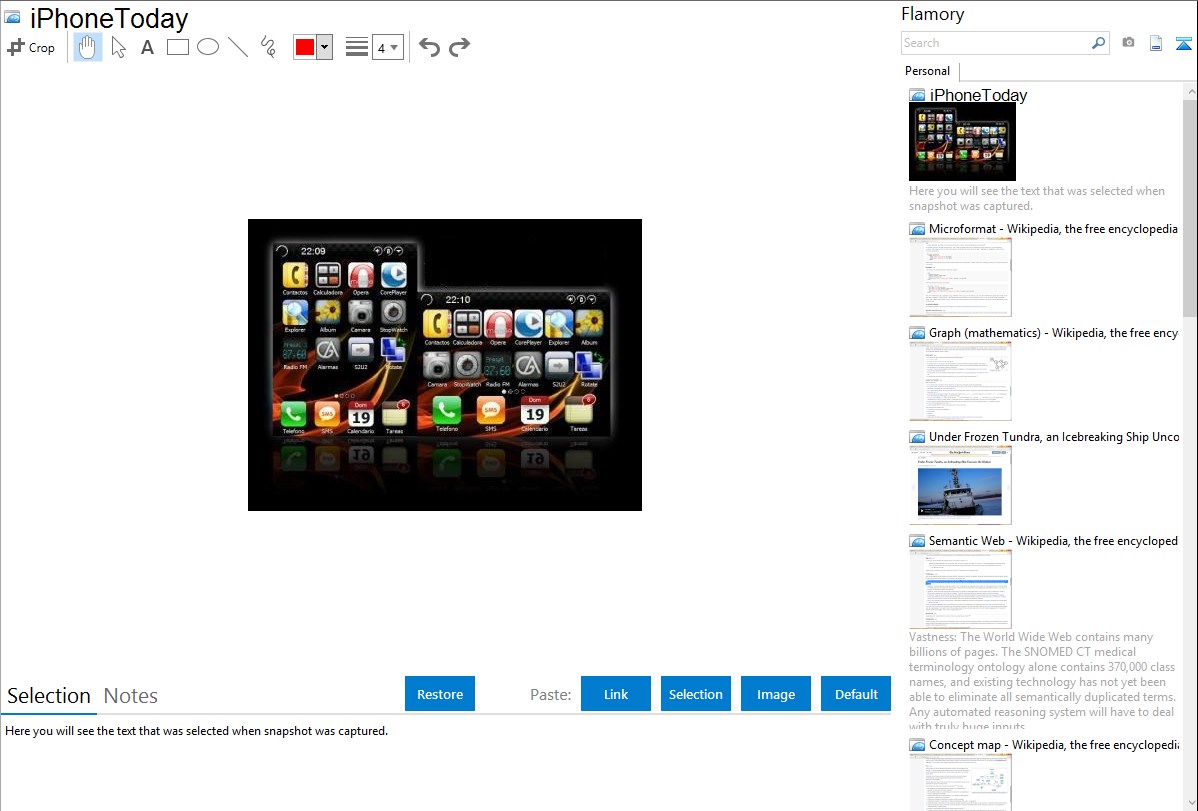This screenshot has width=1198, height=811.
Task: Click the document page icon in Flamory
Action: pos(1156,43)
